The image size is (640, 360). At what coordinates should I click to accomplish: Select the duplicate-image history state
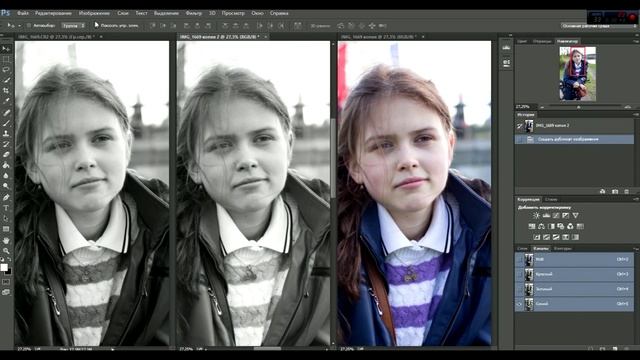574,139
